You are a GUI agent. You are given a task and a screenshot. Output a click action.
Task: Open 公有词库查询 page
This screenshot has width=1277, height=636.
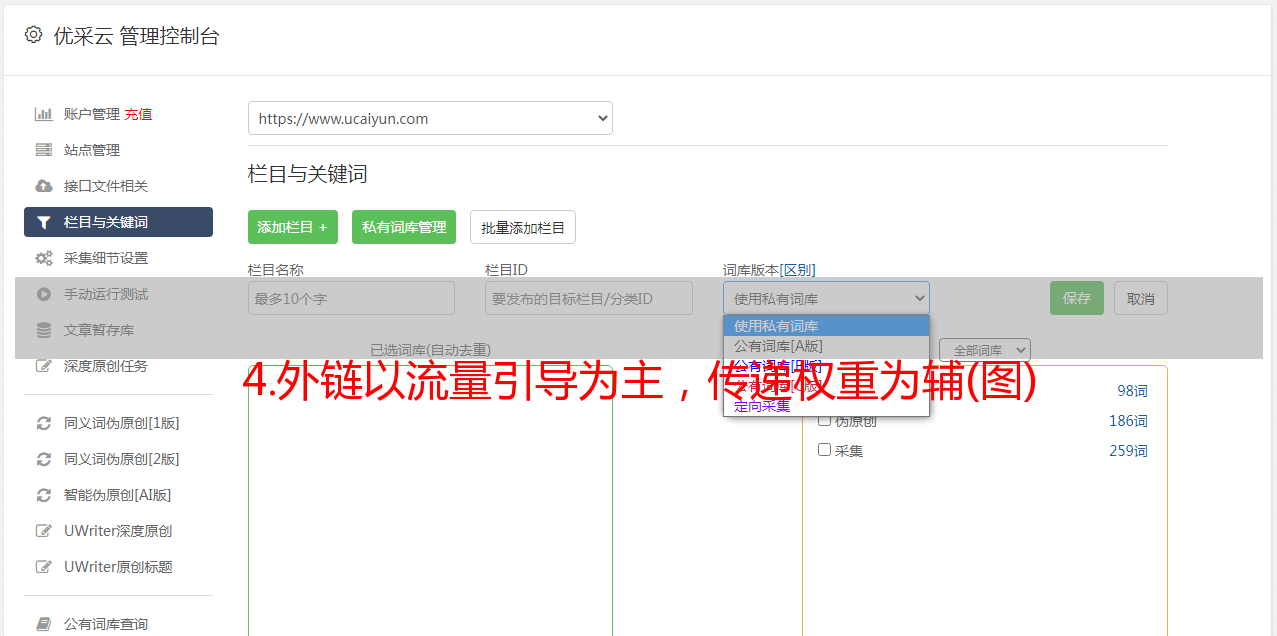click(x=106, y=624)
